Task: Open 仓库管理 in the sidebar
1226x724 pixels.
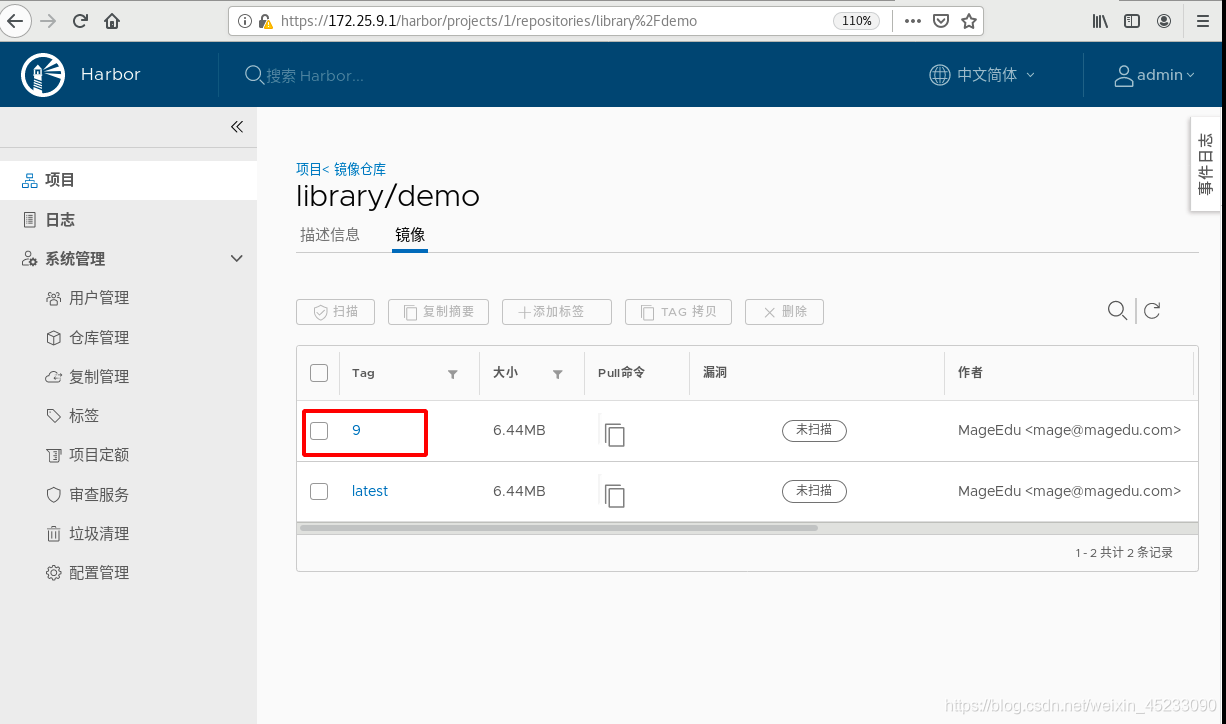Action: point(99,338)
